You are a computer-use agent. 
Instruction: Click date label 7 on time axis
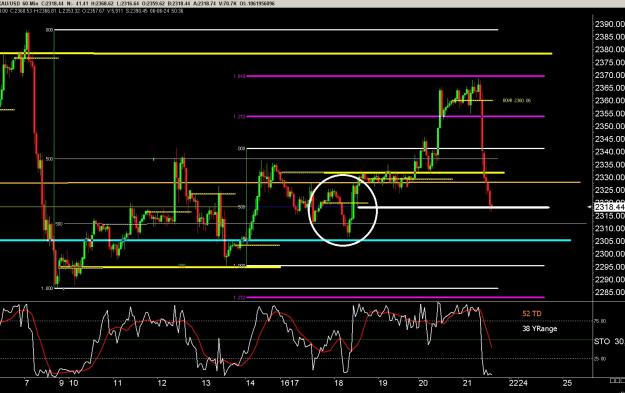(x=27, y=383)
